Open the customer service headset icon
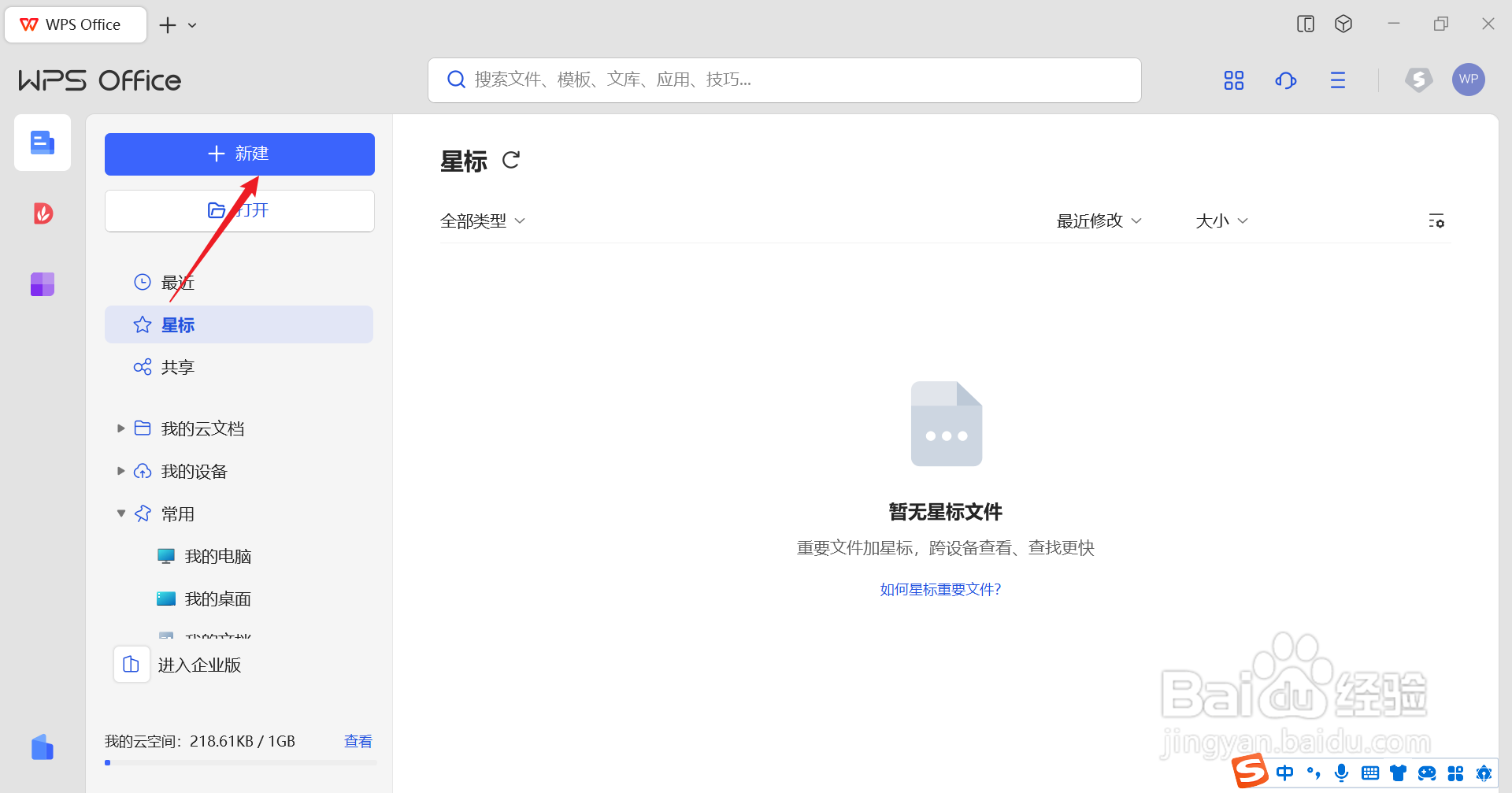 click(x=1286, y=80)
